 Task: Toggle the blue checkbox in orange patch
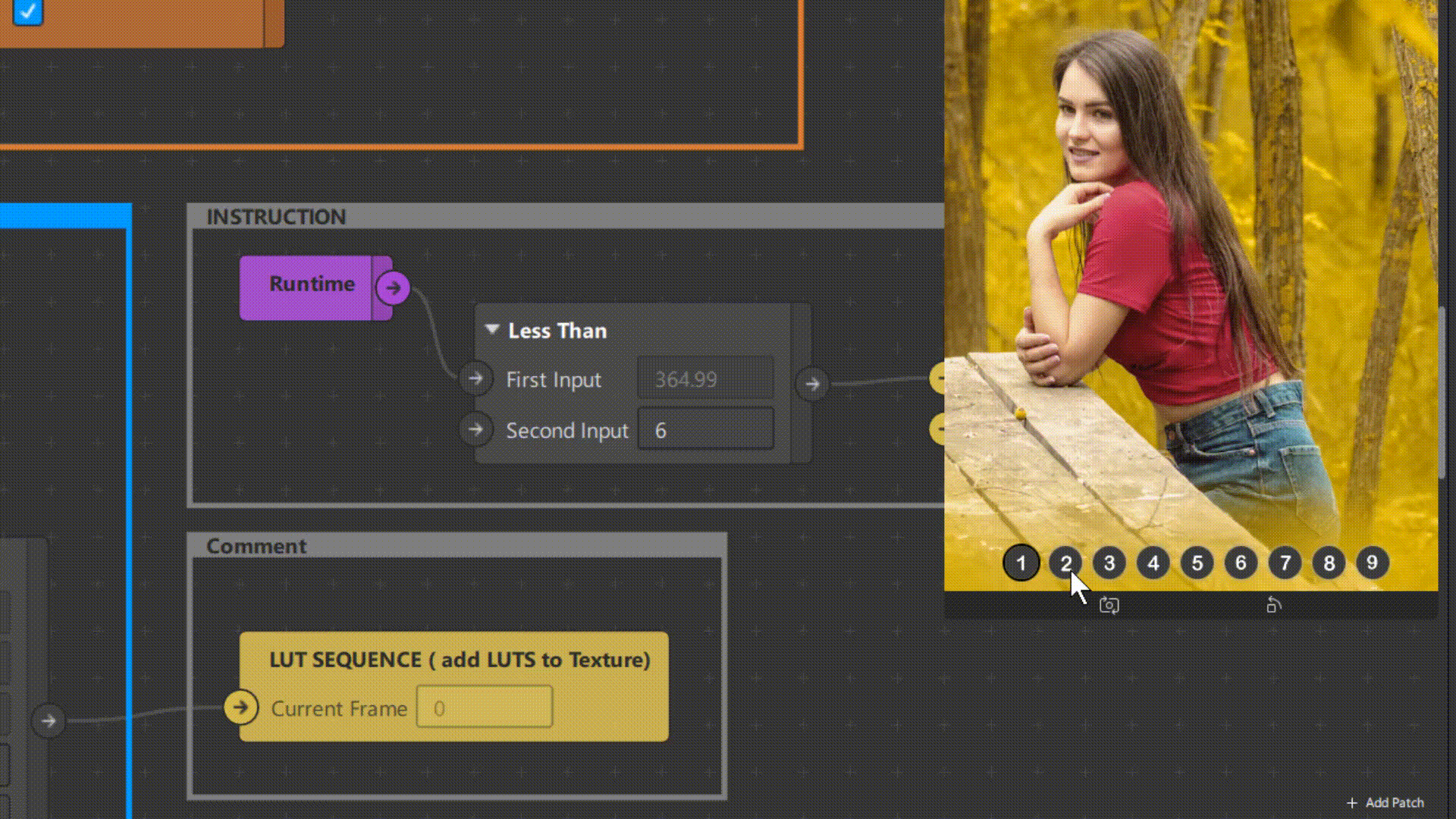[28, 11]
